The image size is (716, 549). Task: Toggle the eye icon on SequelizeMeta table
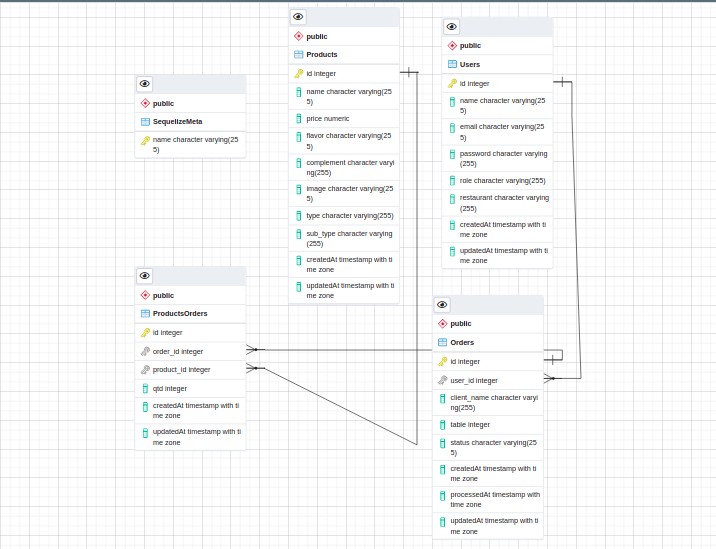click(145, 84)
